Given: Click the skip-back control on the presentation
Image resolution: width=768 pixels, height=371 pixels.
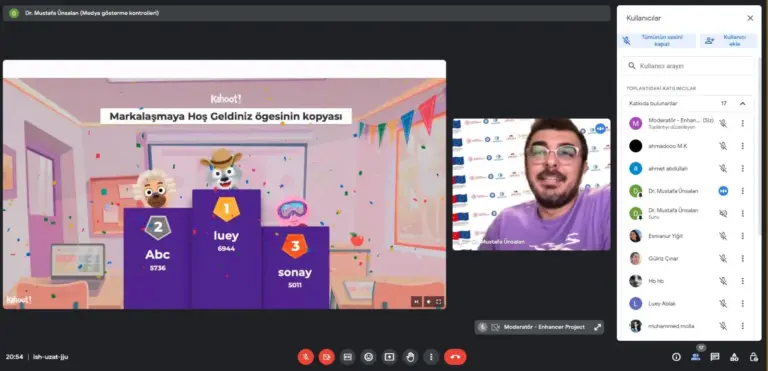Looking at the screenshot, I should click(416, 302).
